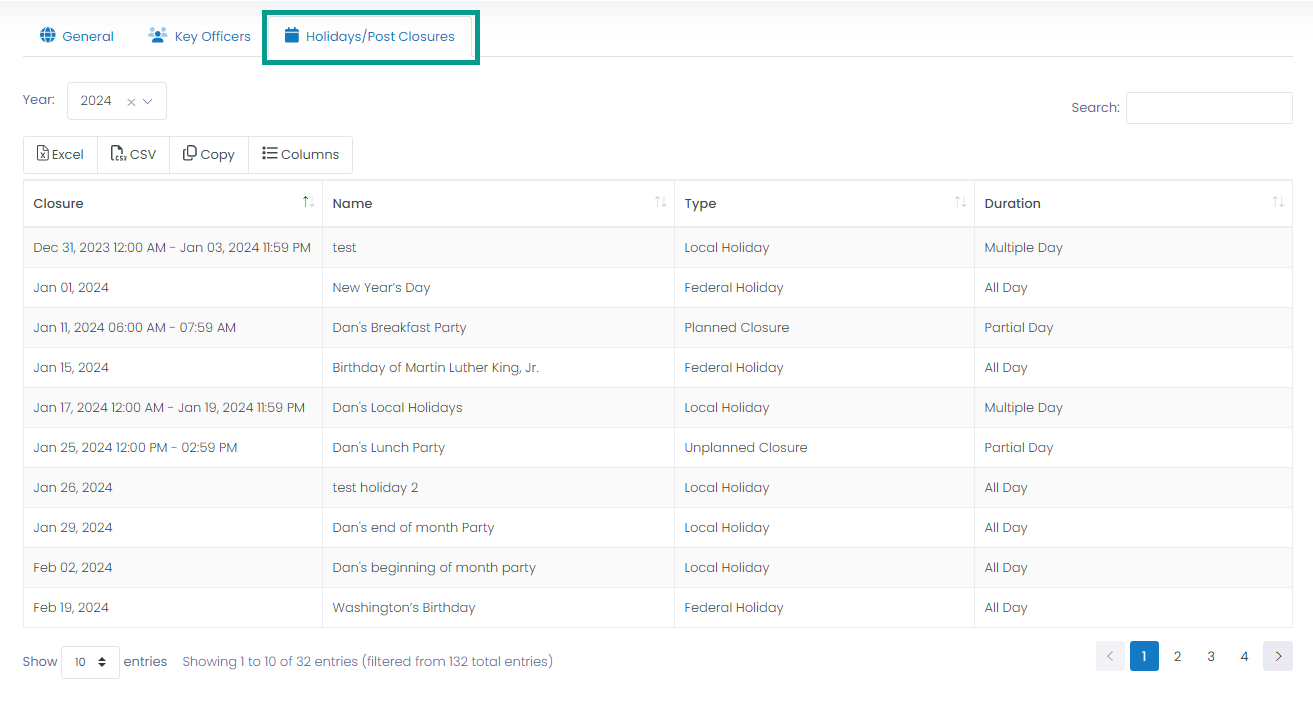The width and height of the screenshot is (1313, 708).
Task: Open the Show entries count dropdown
Action: (90, 662)
